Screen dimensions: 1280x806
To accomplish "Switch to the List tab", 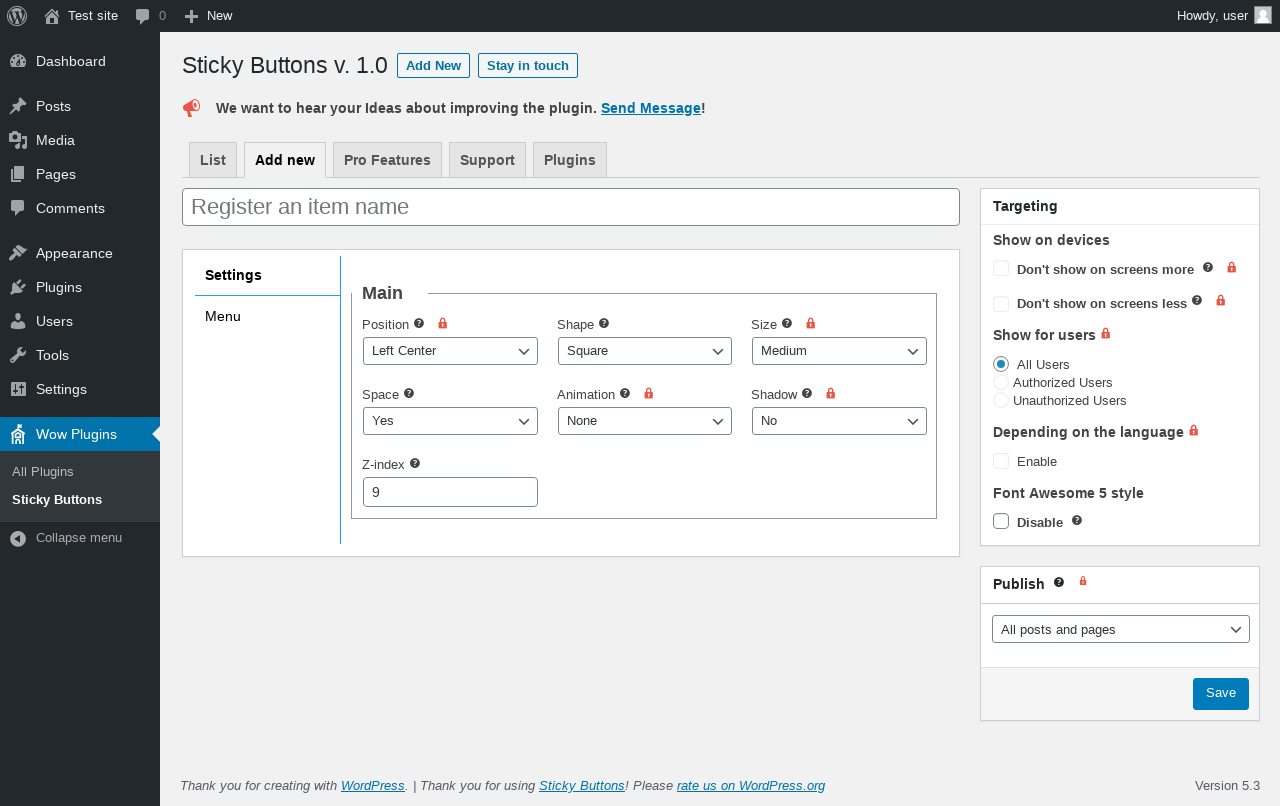I will (x=213, y=160).
